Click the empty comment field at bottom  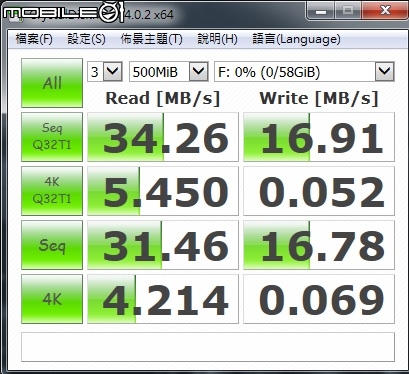[208, 347]
